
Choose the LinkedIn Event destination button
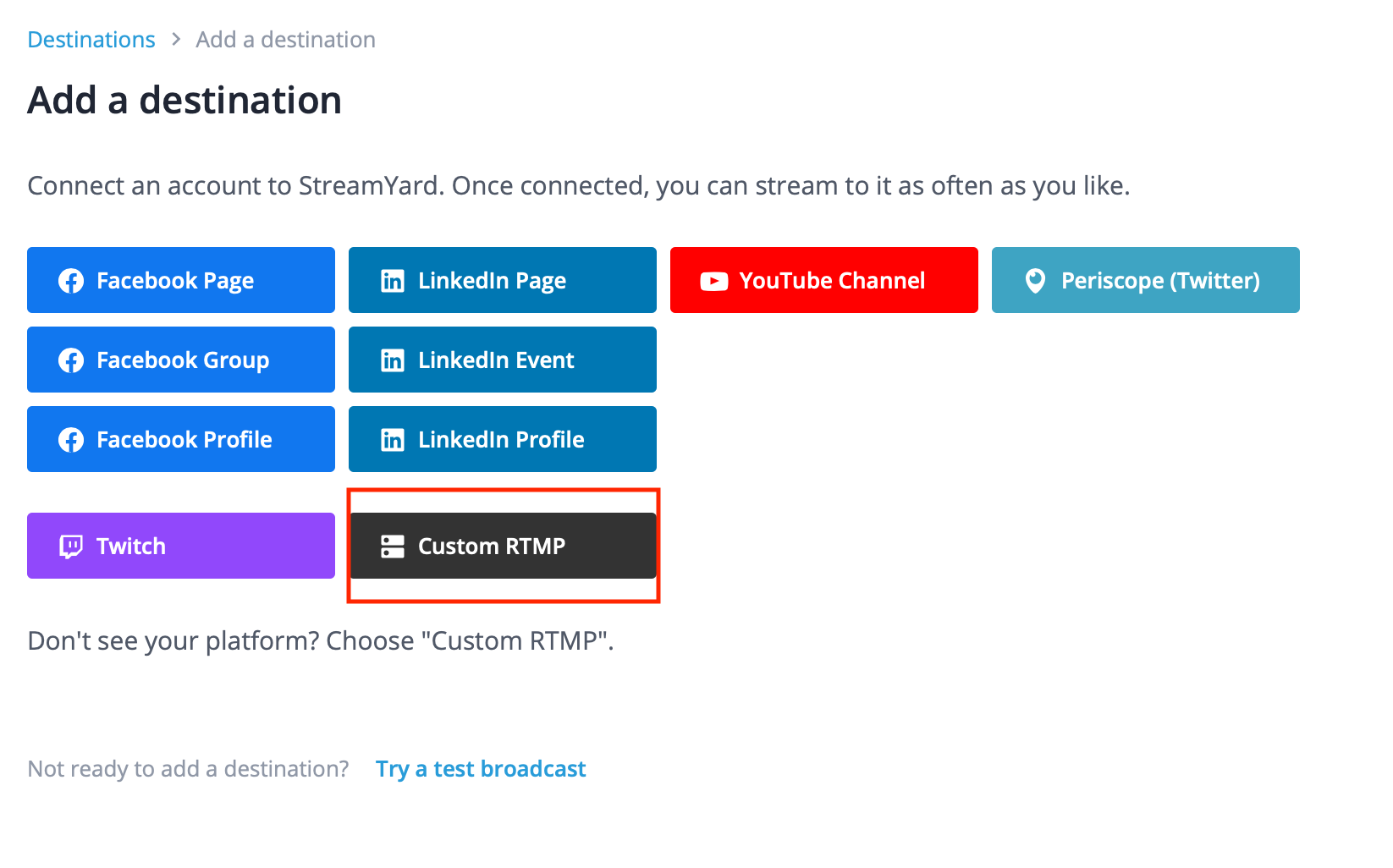503,360
